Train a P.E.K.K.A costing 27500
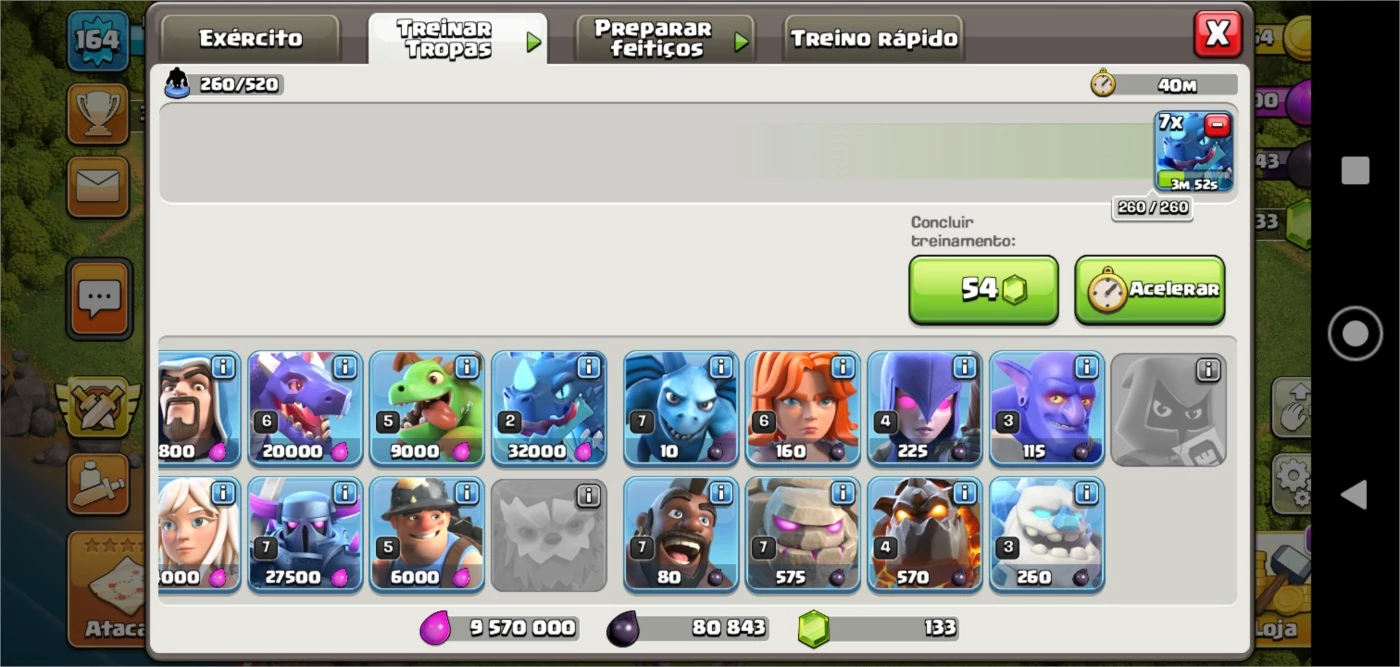 pos(305,534)
